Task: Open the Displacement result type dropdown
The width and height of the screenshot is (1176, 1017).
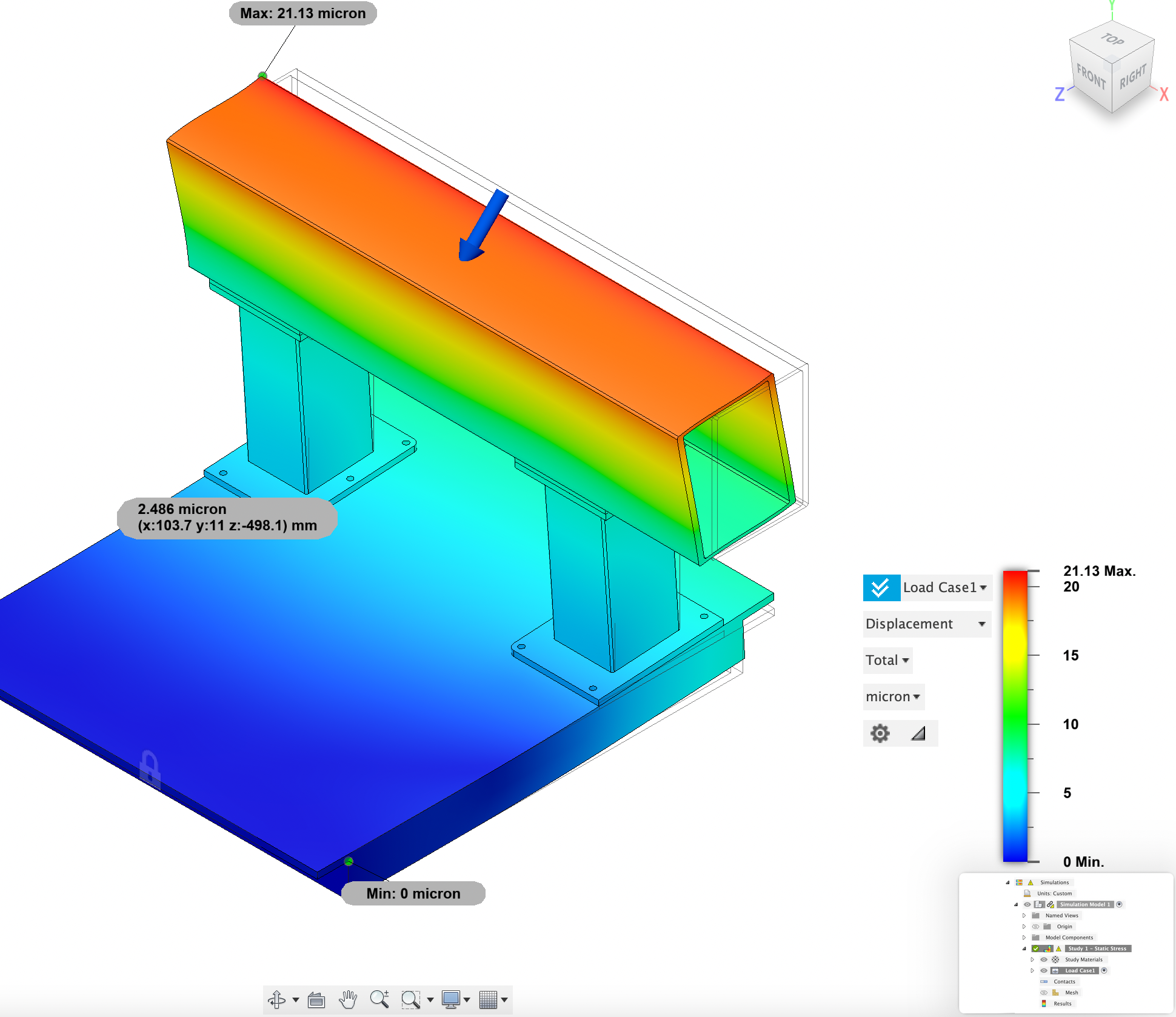Action: click(926, 624)
